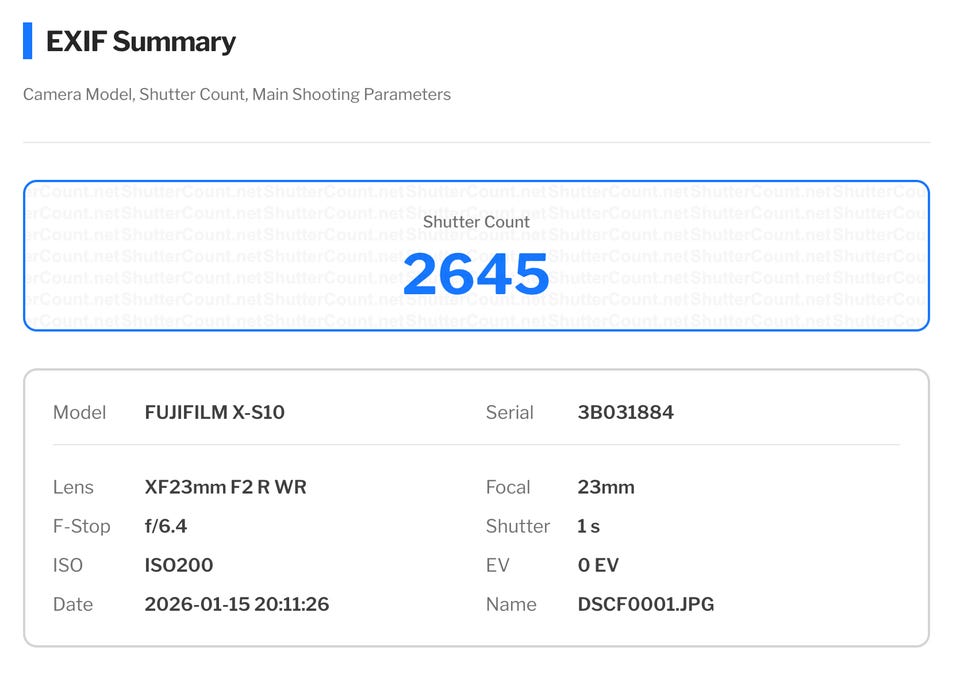Click the lens value "XF23mm F2 R WR"
This screenshot has height=678, width=960.
(225, 487)
